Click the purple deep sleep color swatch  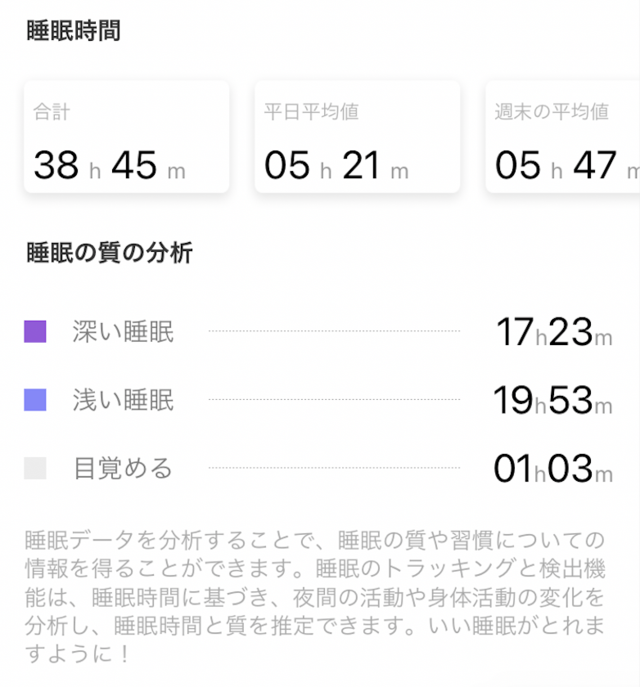[x=36, y=332]
